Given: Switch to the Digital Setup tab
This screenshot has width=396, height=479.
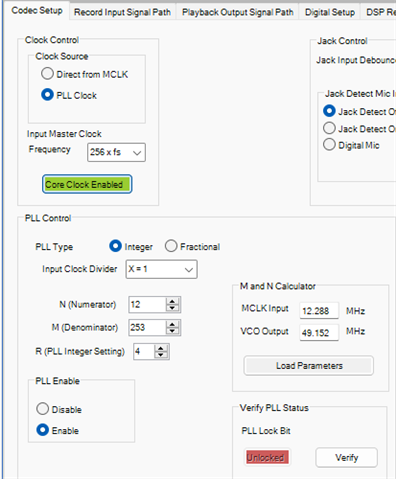Looking at the screenshot, I should (330, 12).
